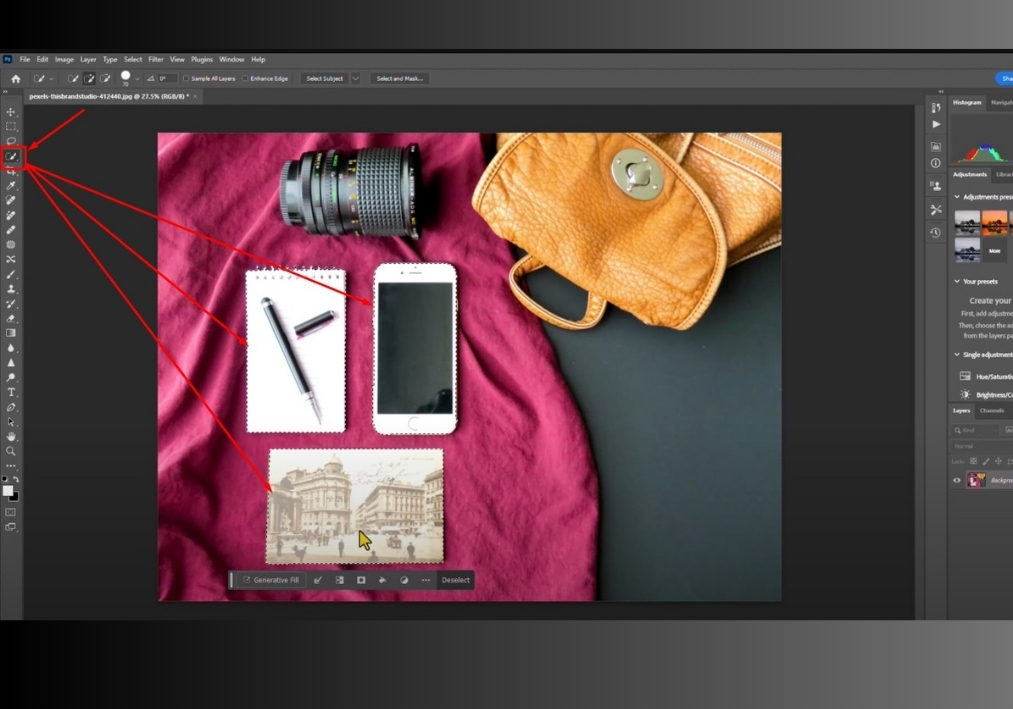1013x709 pixels.
Task: Click the Home icon in options bar
Action: coord(16,79)
